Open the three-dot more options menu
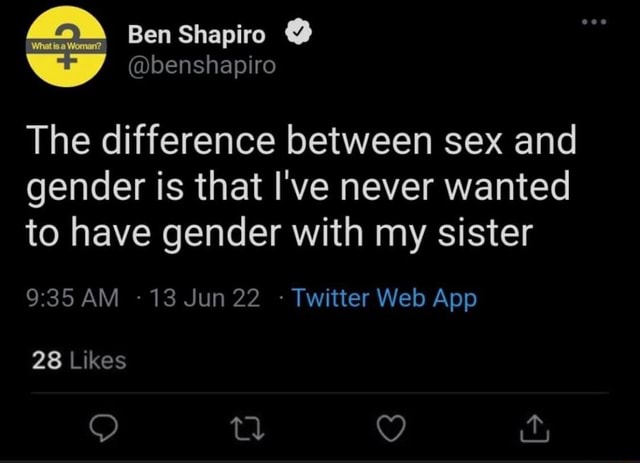 pyautogui.click(x=594, y=22)
